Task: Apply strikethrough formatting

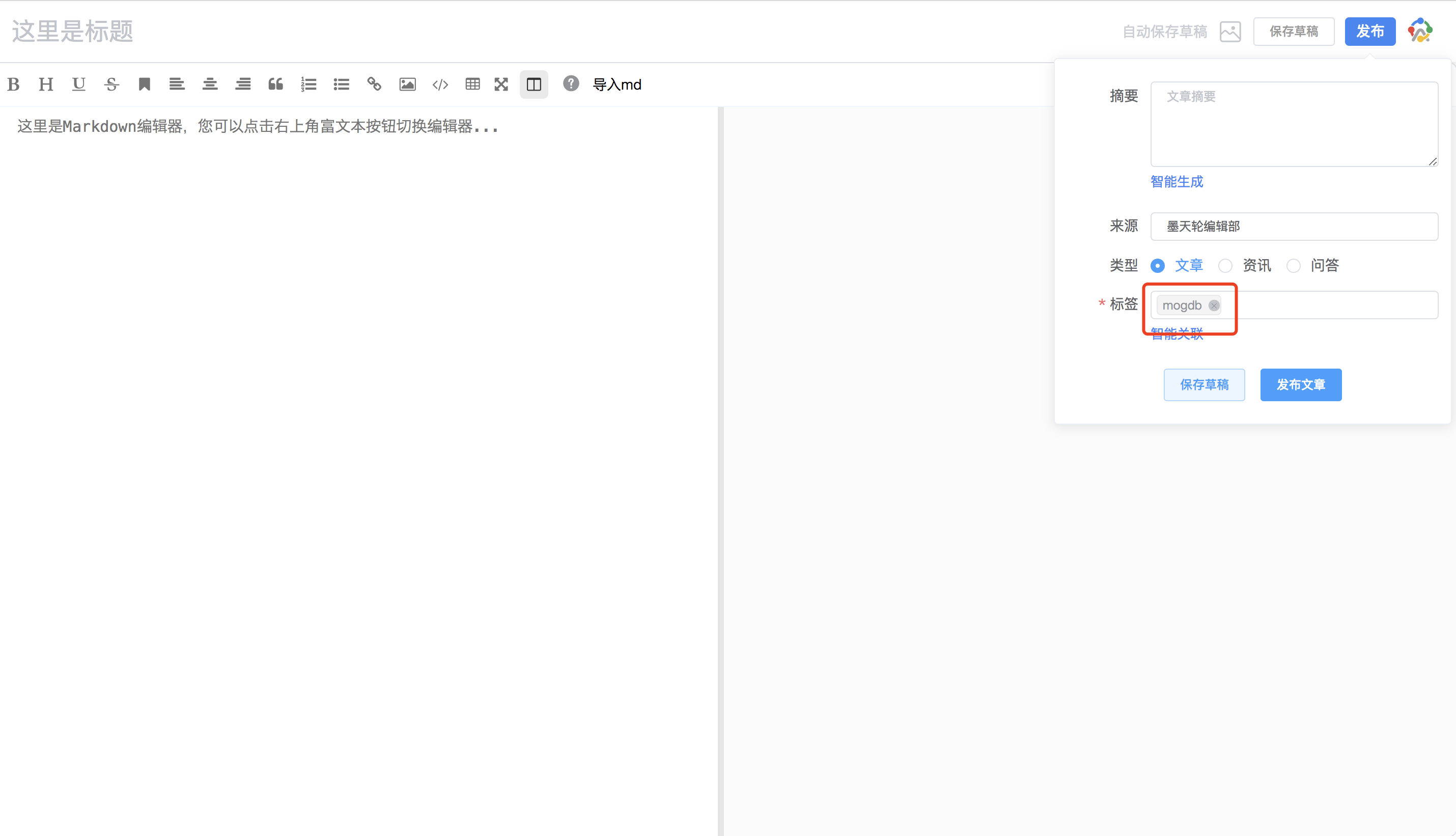Action: [111, 85]
